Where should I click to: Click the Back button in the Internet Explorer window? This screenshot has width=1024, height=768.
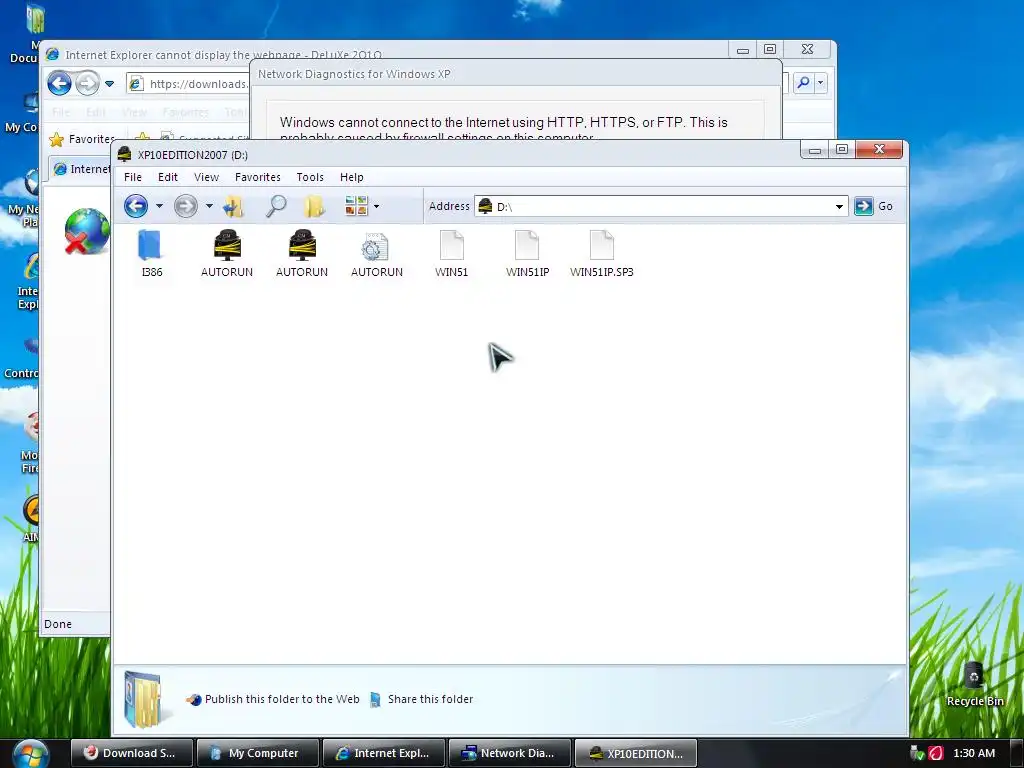point(59,84)
